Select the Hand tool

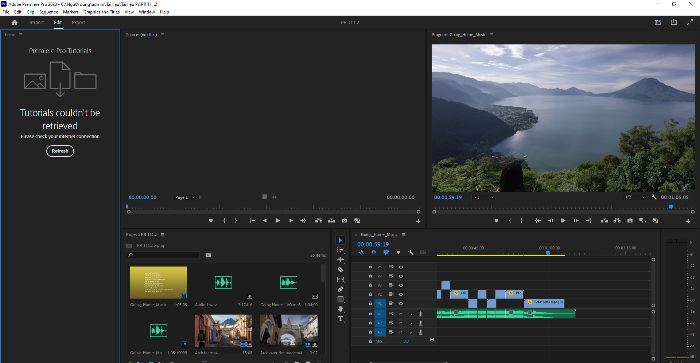tap(340, 309)
